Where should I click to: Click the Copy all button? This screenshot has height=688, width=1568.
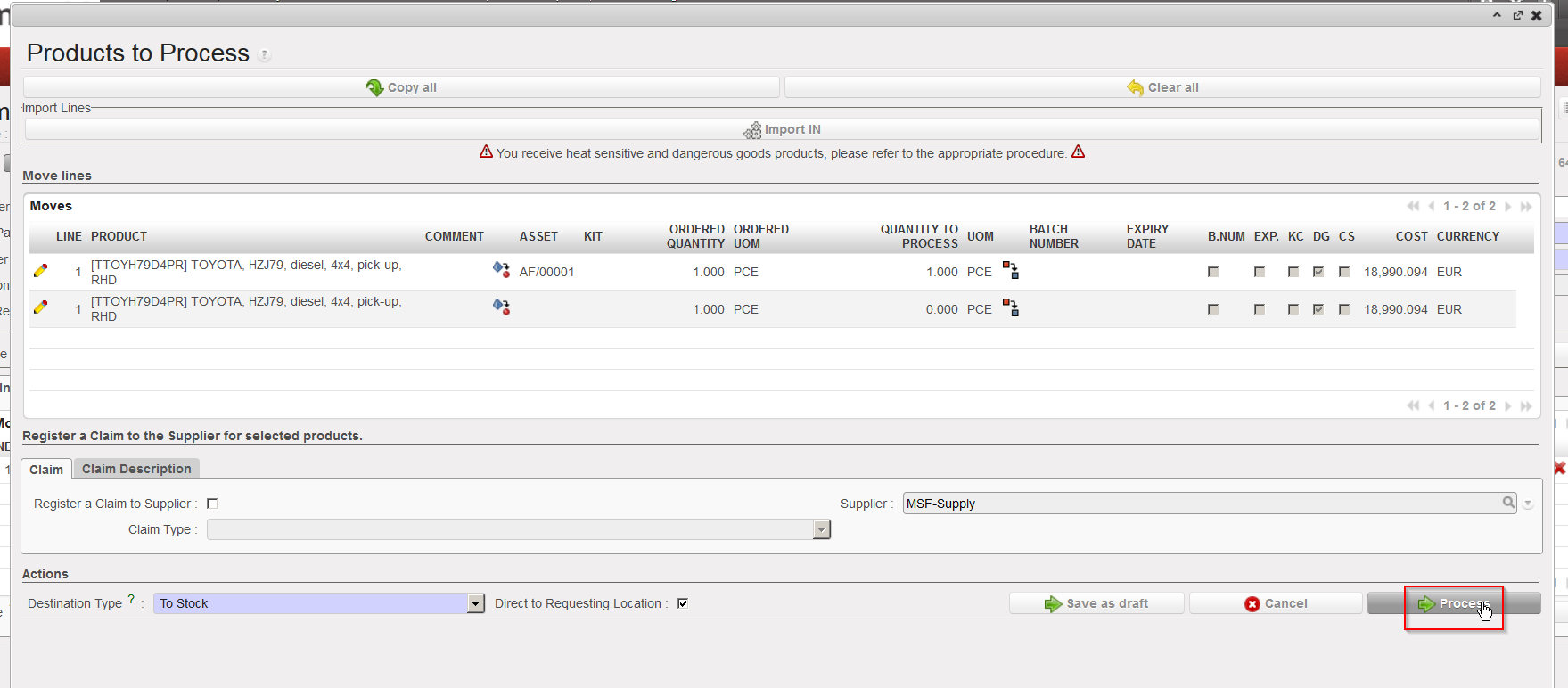coord(401,87)
